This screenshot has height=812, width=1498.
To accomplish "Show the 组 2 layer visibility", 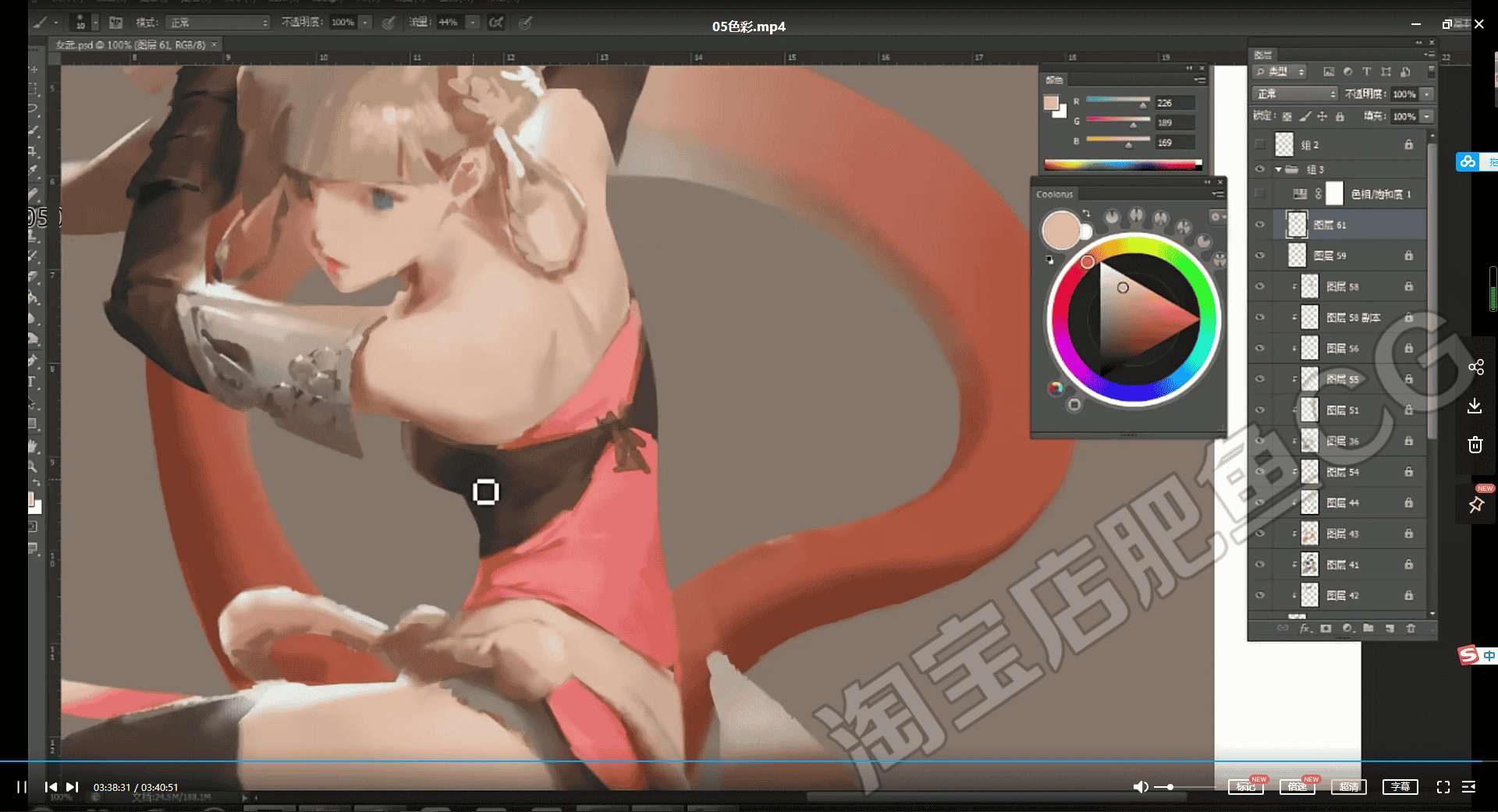I will [x=1259, y=144].
